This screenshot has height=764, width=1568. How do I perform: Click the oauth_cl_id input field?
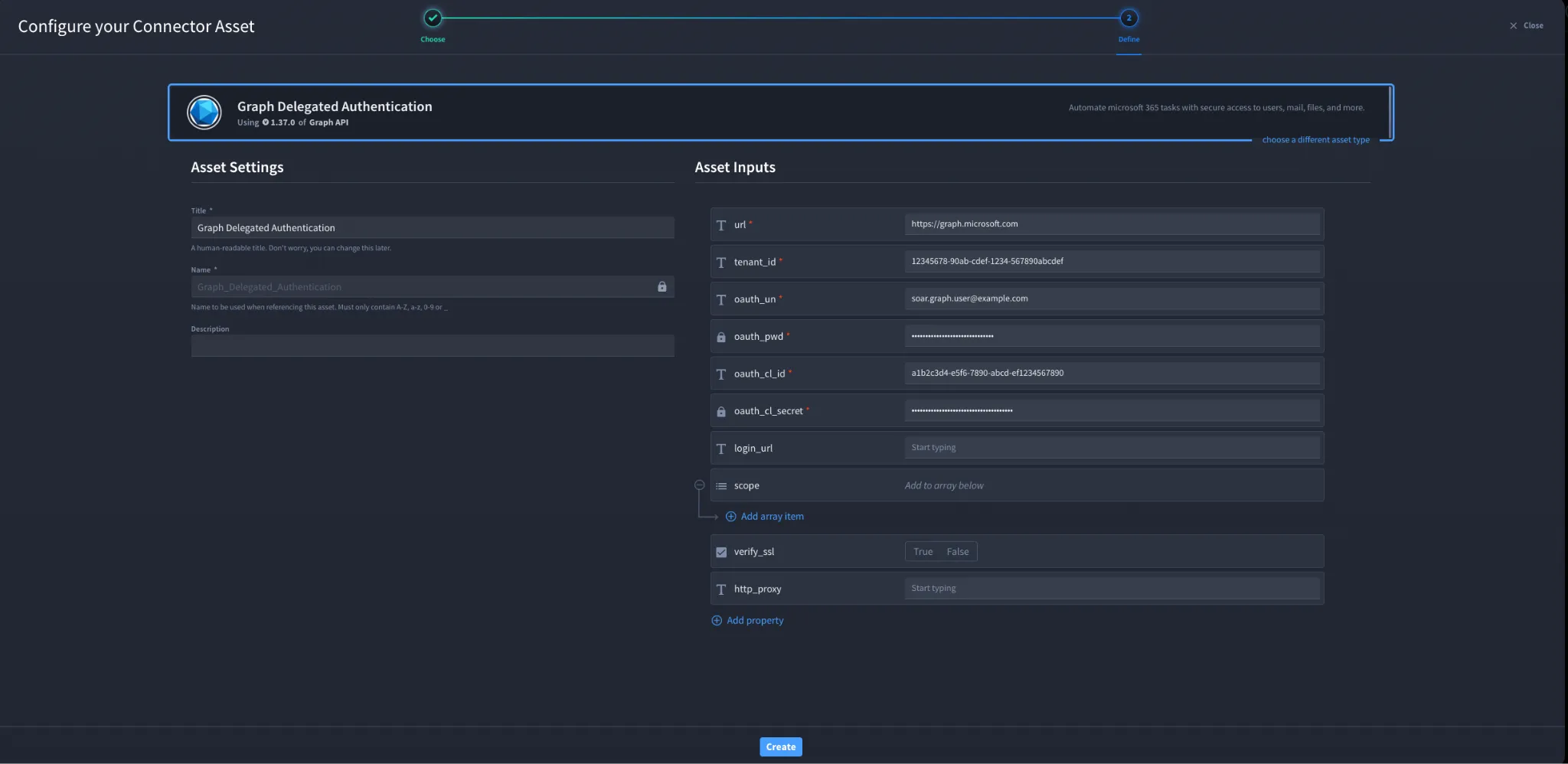tap(1112, 374)
